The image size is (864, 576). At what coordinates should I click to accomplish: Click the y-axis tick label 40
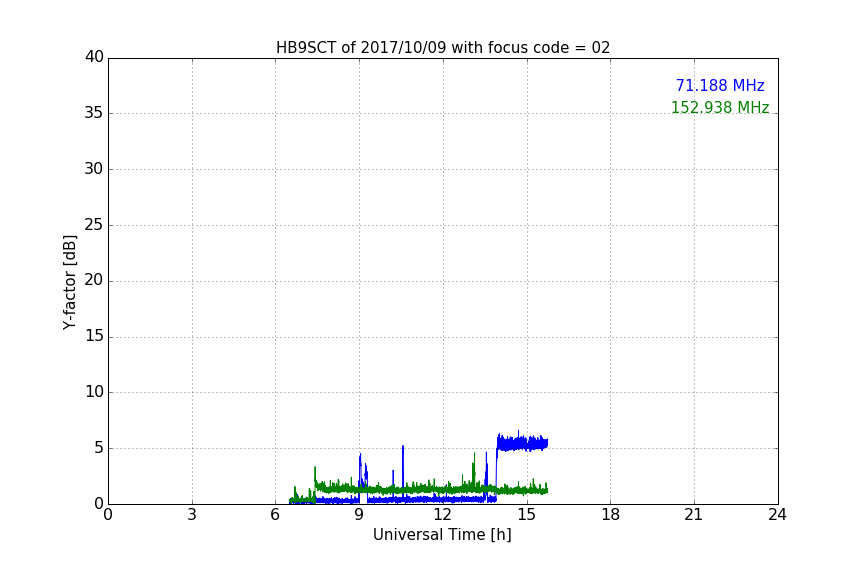94,57
